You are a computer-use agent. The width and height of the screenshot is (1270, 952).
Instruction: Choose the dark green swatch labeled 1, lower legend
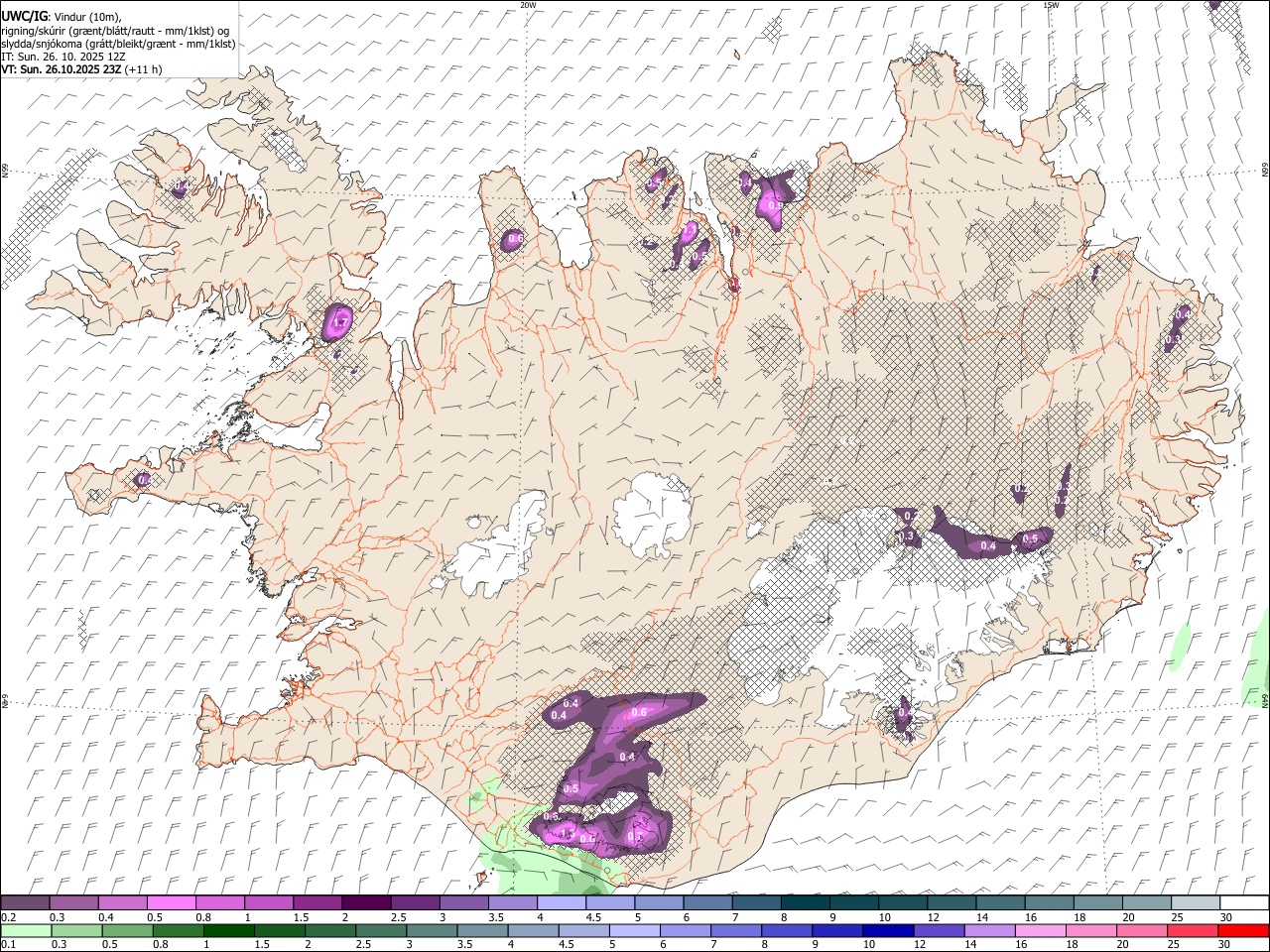point(228,930)
